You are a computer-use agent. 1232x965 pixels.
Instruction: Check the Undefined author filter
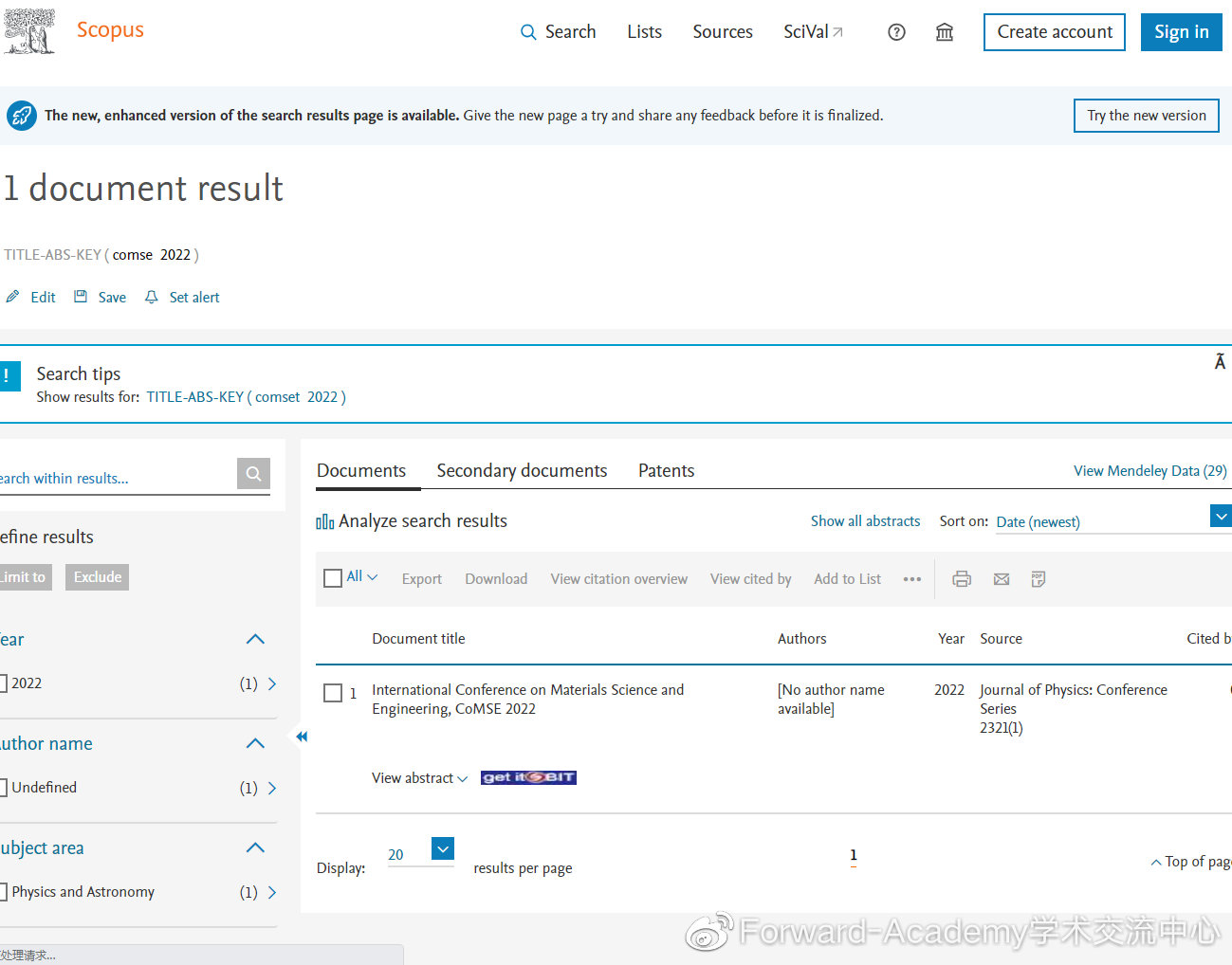click(4, 788)
